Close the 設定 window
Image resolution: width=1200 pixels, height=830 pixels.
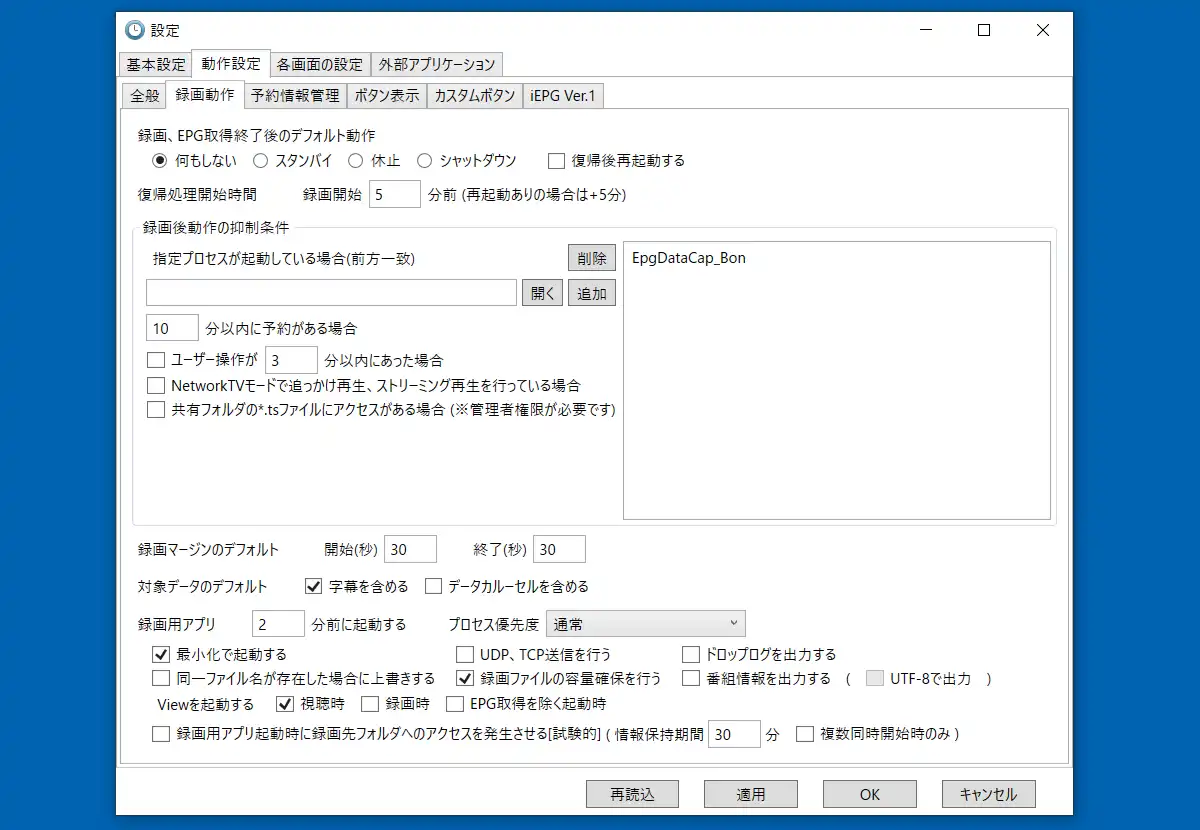1043,31
